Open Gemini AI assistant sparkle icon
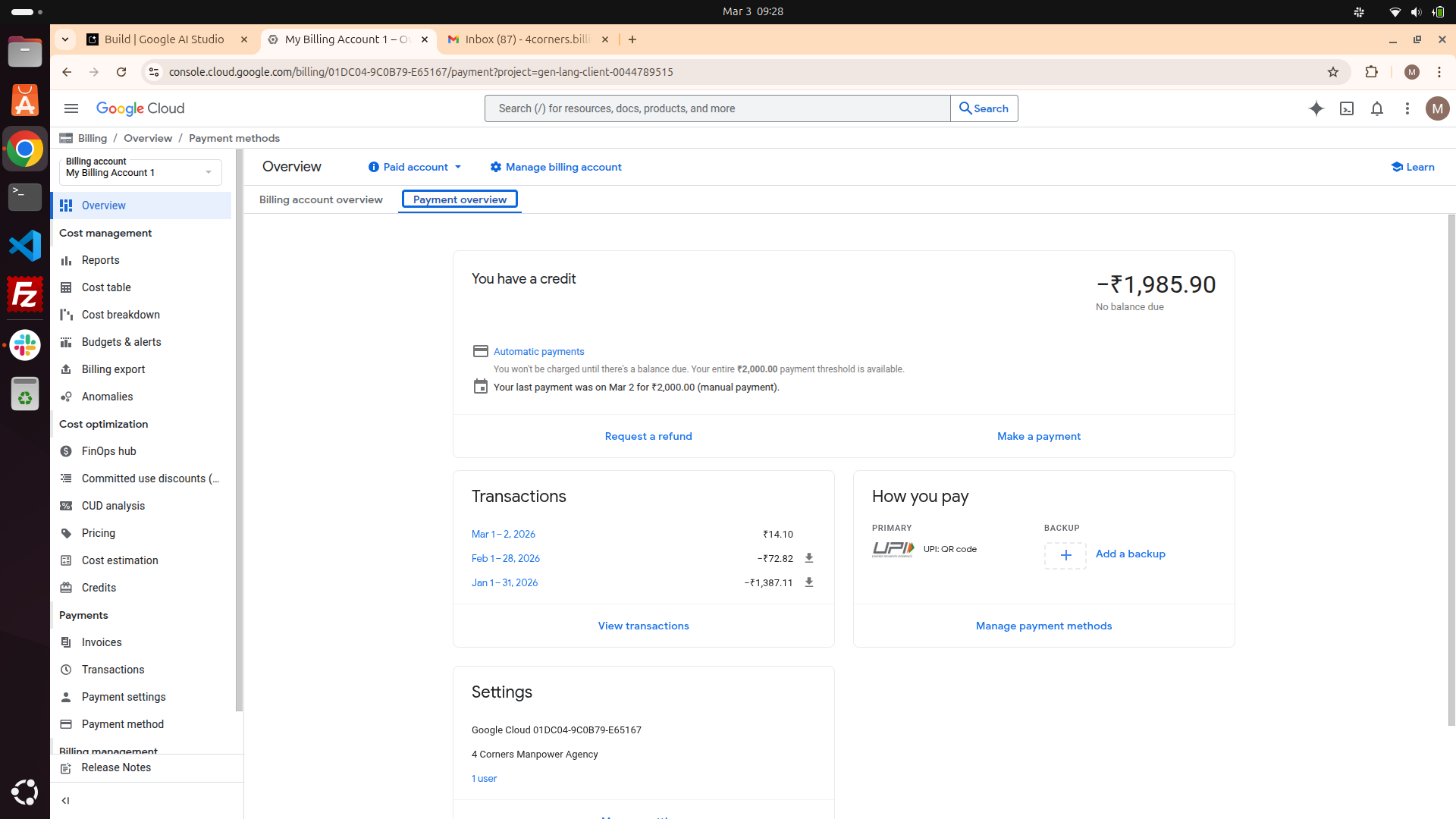The height and width of the screenshot is (819, 1456). (1316, 108)
